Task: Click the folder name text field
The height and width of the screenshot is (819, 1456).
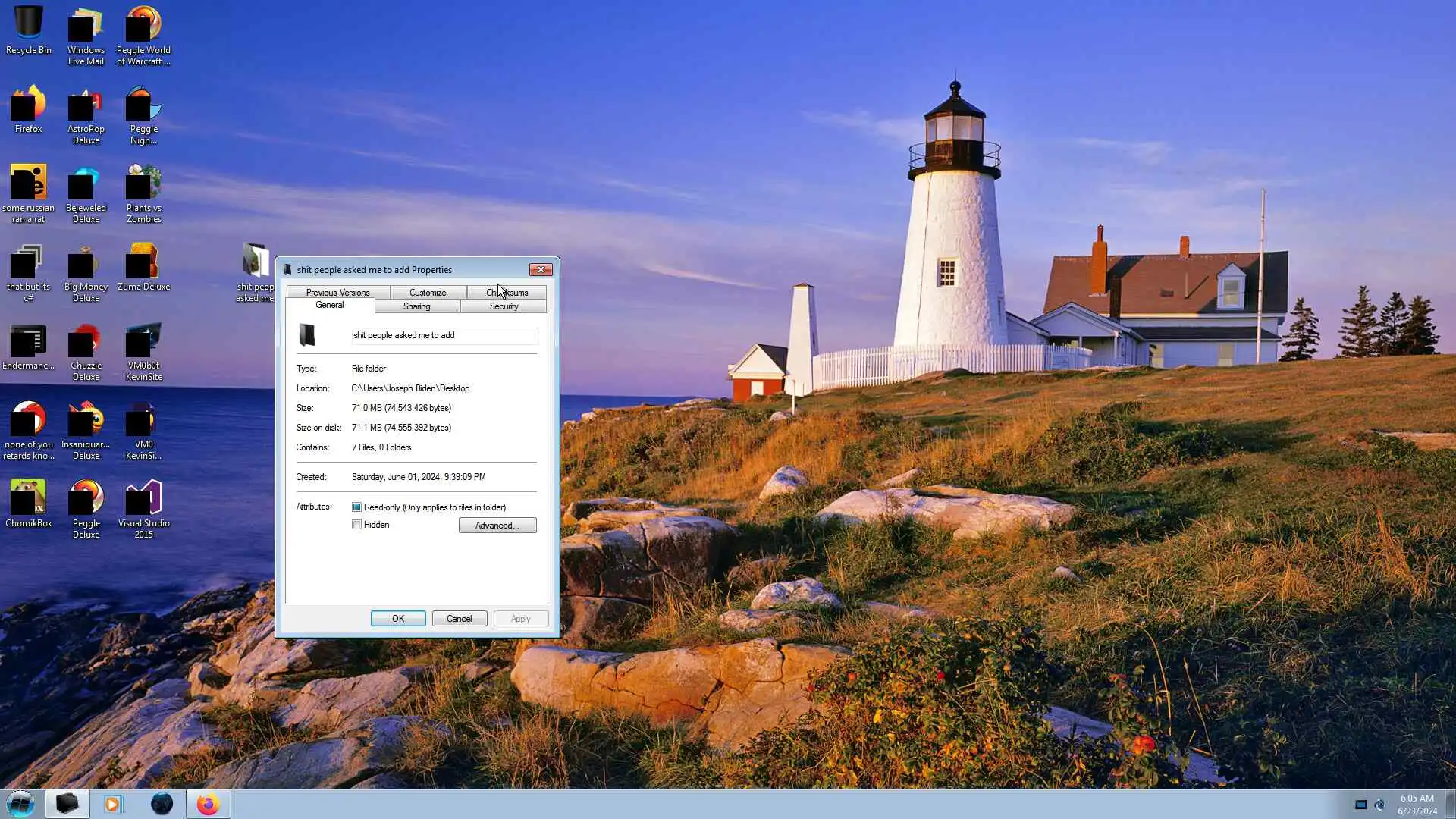Action: [x=444, y=335]
